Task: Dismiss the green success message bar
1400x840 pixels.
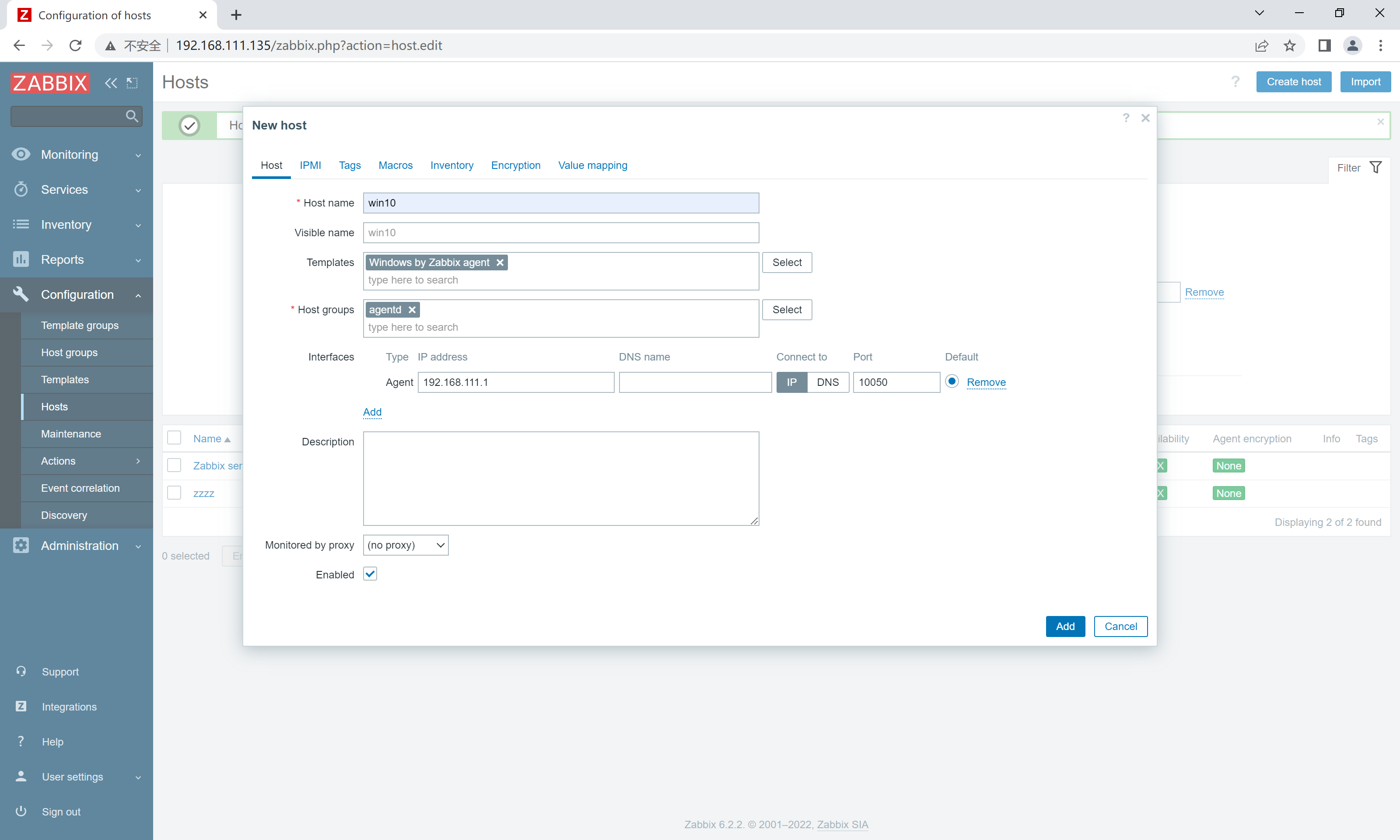Action: click(1381, 122)
